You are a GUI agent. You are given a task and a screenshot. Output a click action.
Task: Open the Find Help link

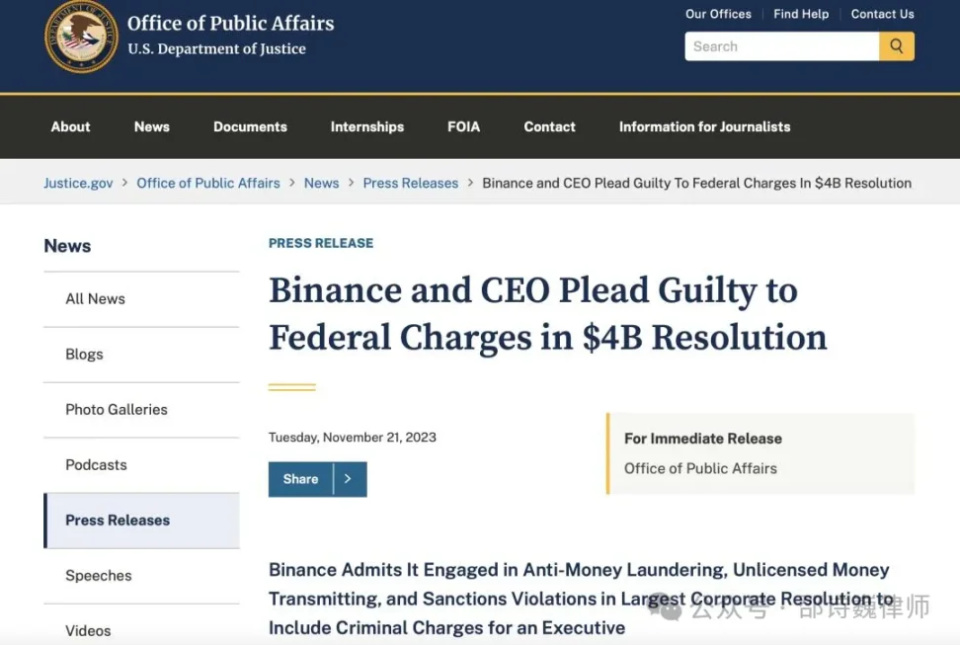(801, 14)
